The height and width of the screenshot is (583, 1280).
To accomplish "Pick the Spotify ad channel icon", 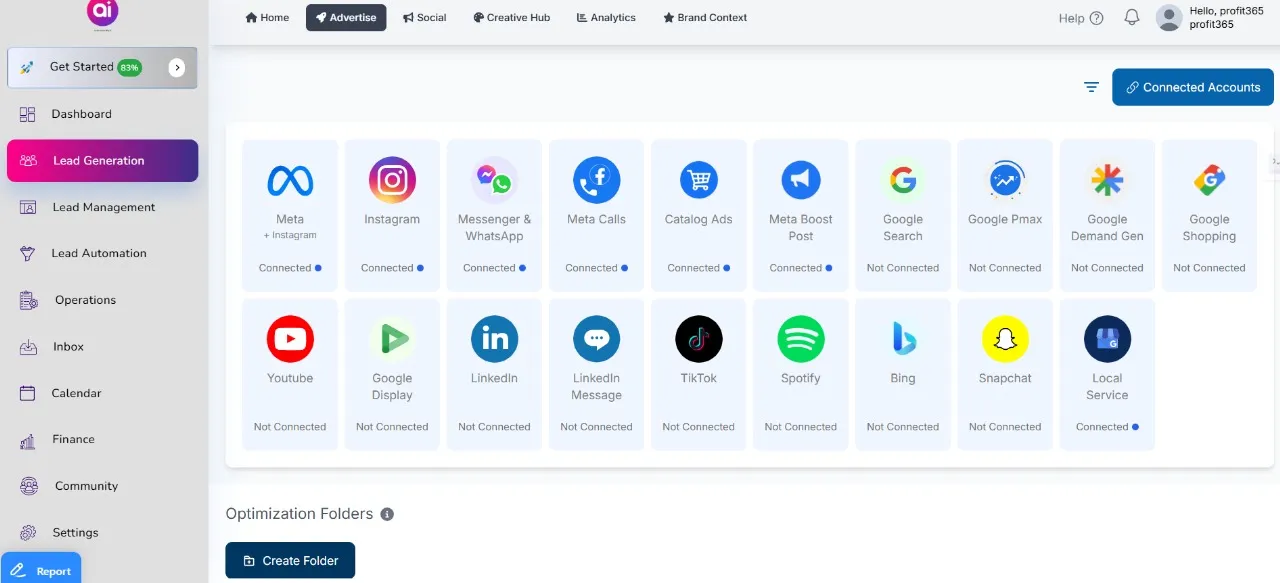I will pos(800,340).
